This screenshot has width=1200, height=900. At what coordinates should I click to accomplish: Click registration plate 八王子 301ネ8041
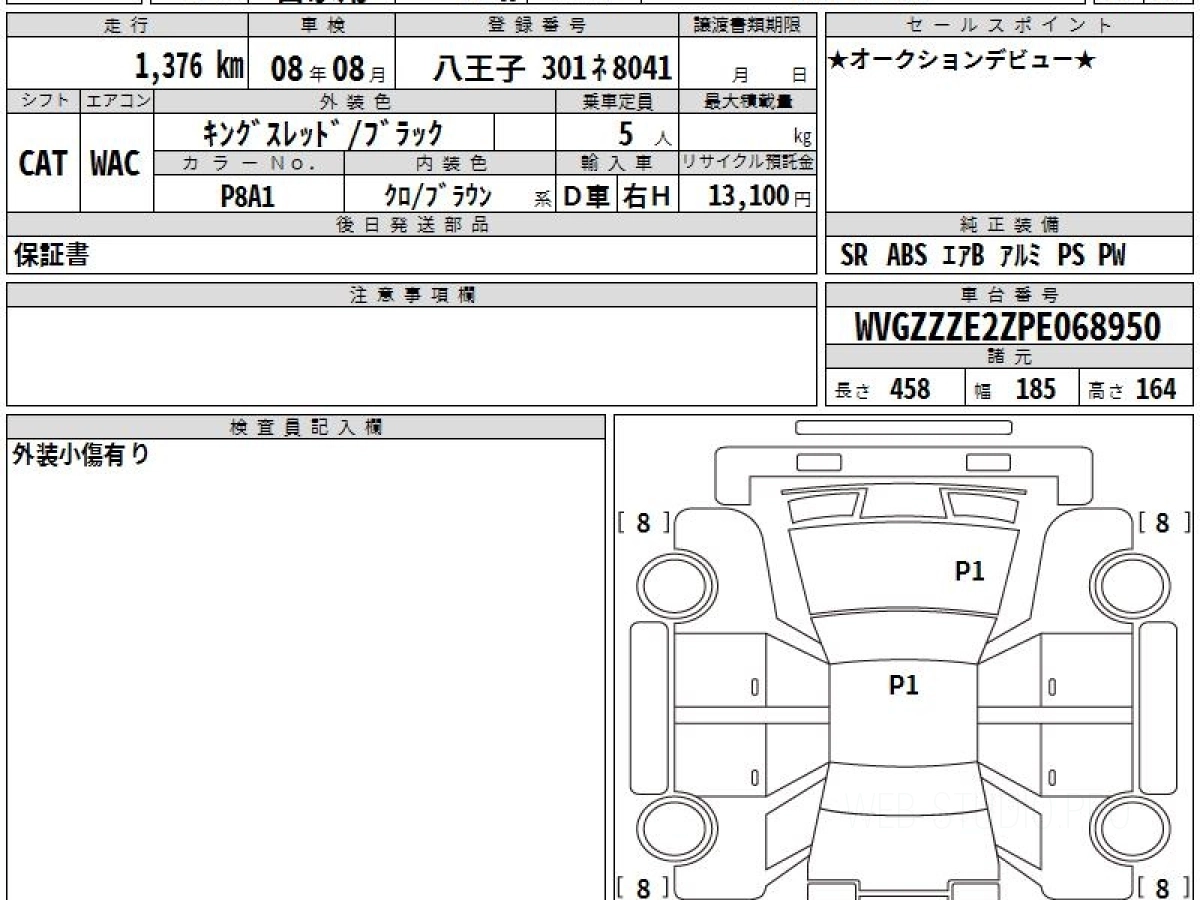click(x=551, y=68)
